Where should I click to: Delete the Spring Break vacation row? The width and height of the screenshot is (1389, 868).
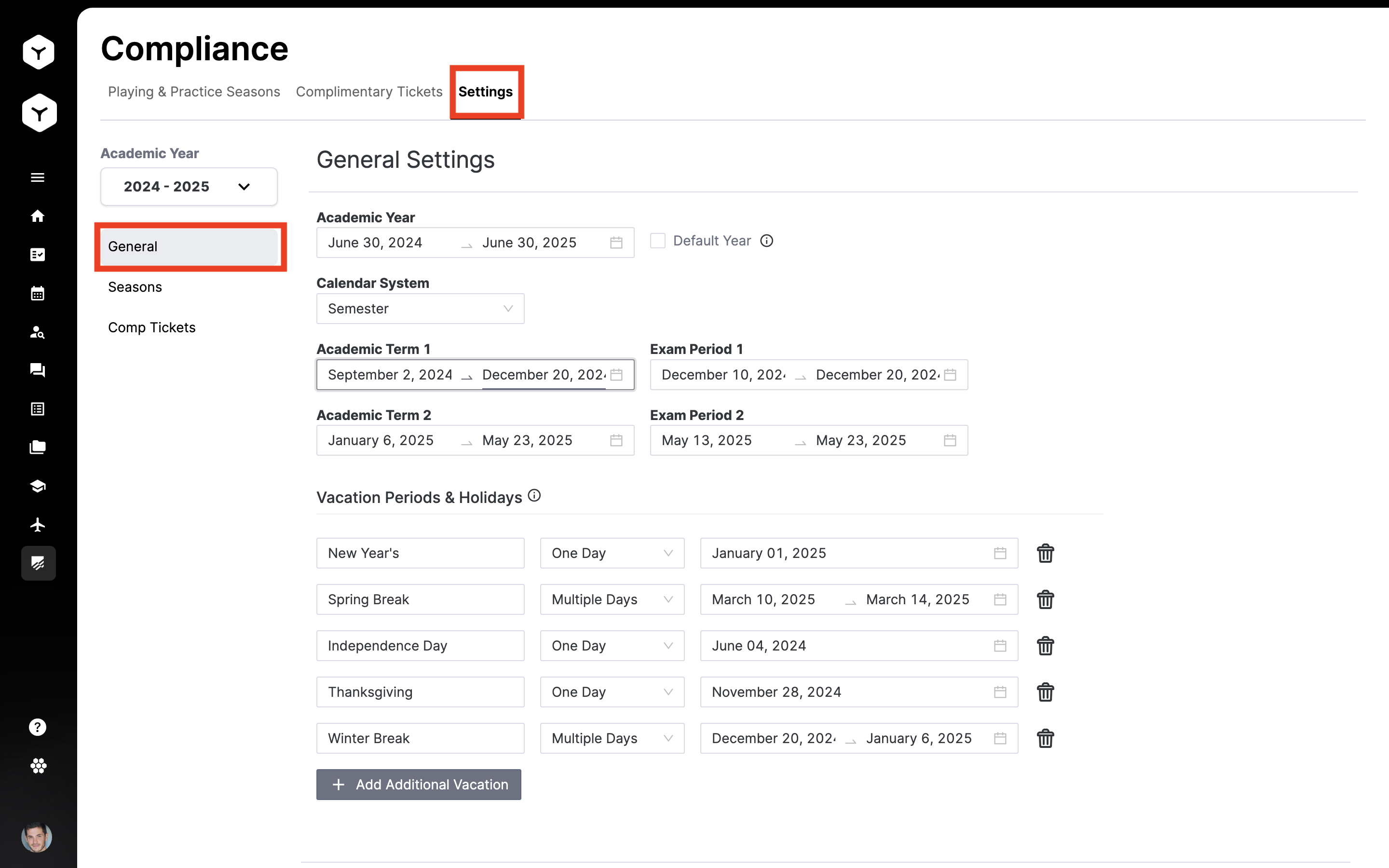[1045, 599]
